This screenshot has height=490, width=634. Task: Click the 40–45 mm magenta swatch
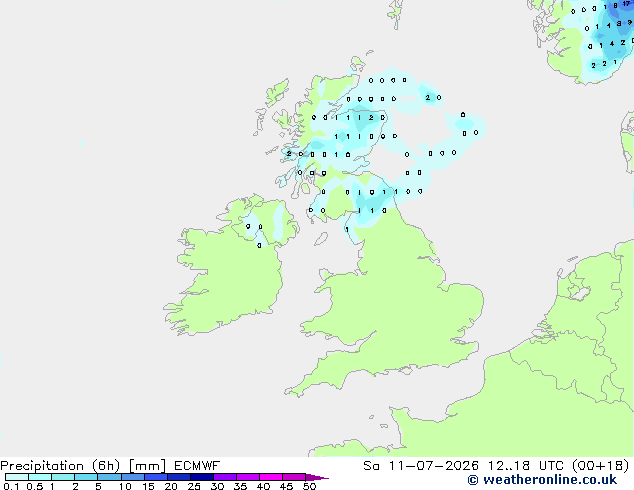(271, 477)
